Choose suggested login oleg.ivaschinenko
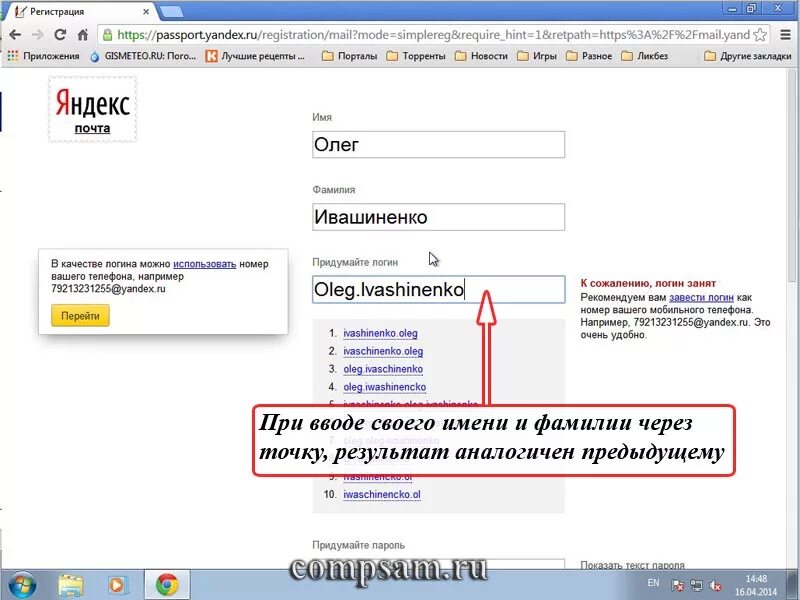Screen dimensions: 800x600 383,369
